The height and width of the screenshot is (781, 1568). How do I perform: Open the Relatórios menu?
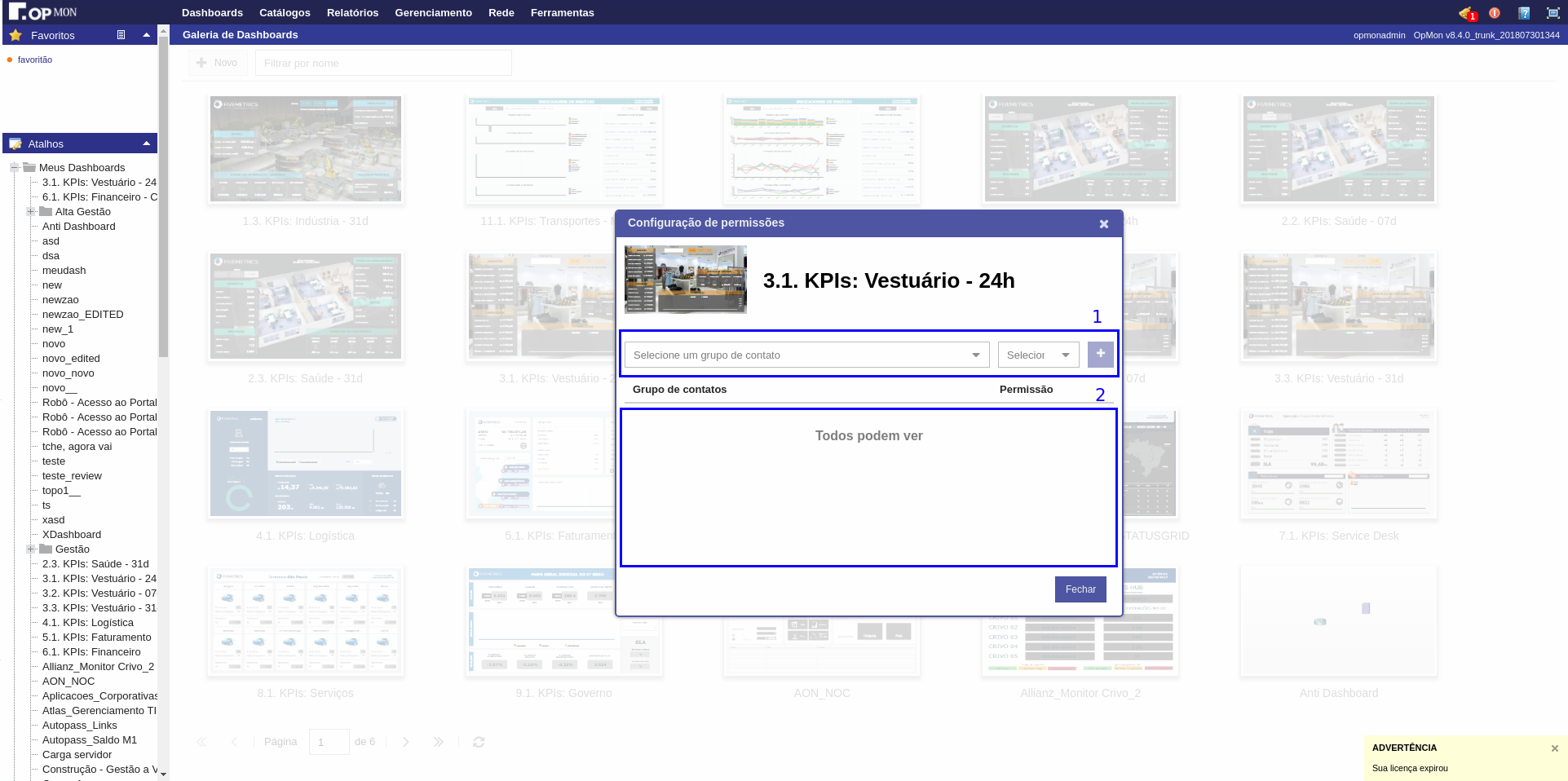click(352, 13)
